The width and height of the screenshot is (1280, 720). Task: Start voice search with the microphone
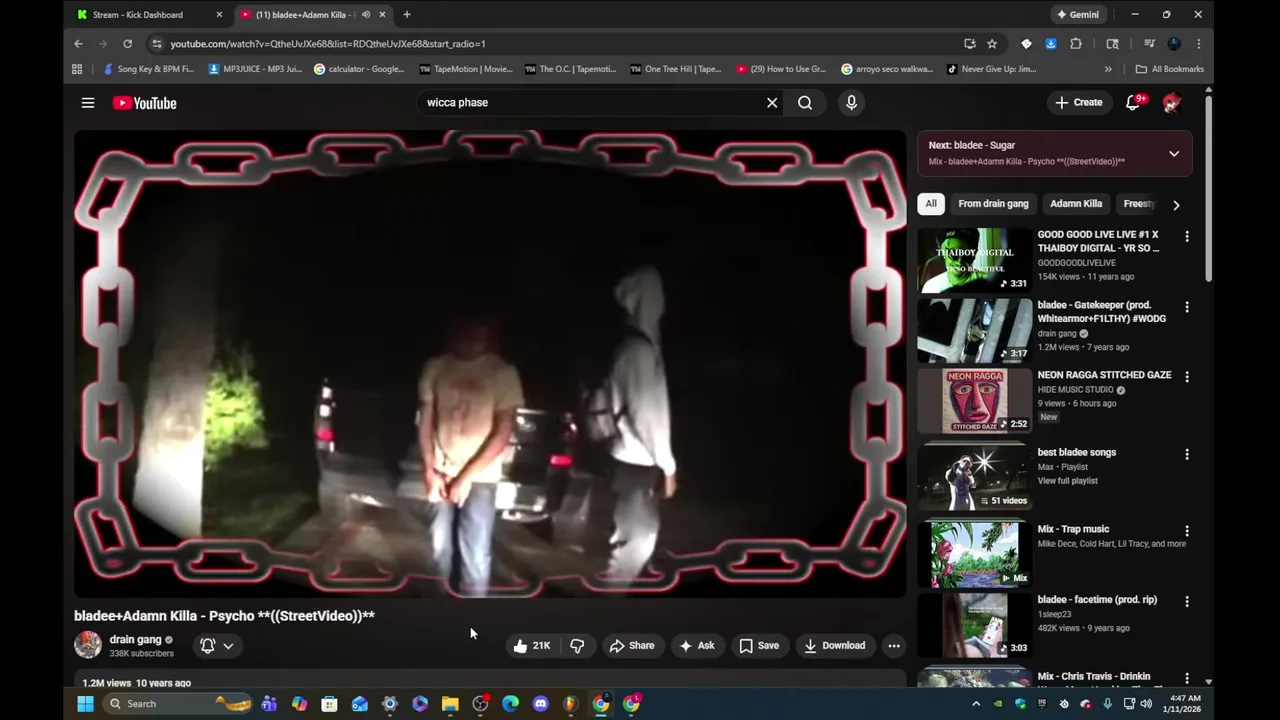pyautogui.click(x=851, y=102)
